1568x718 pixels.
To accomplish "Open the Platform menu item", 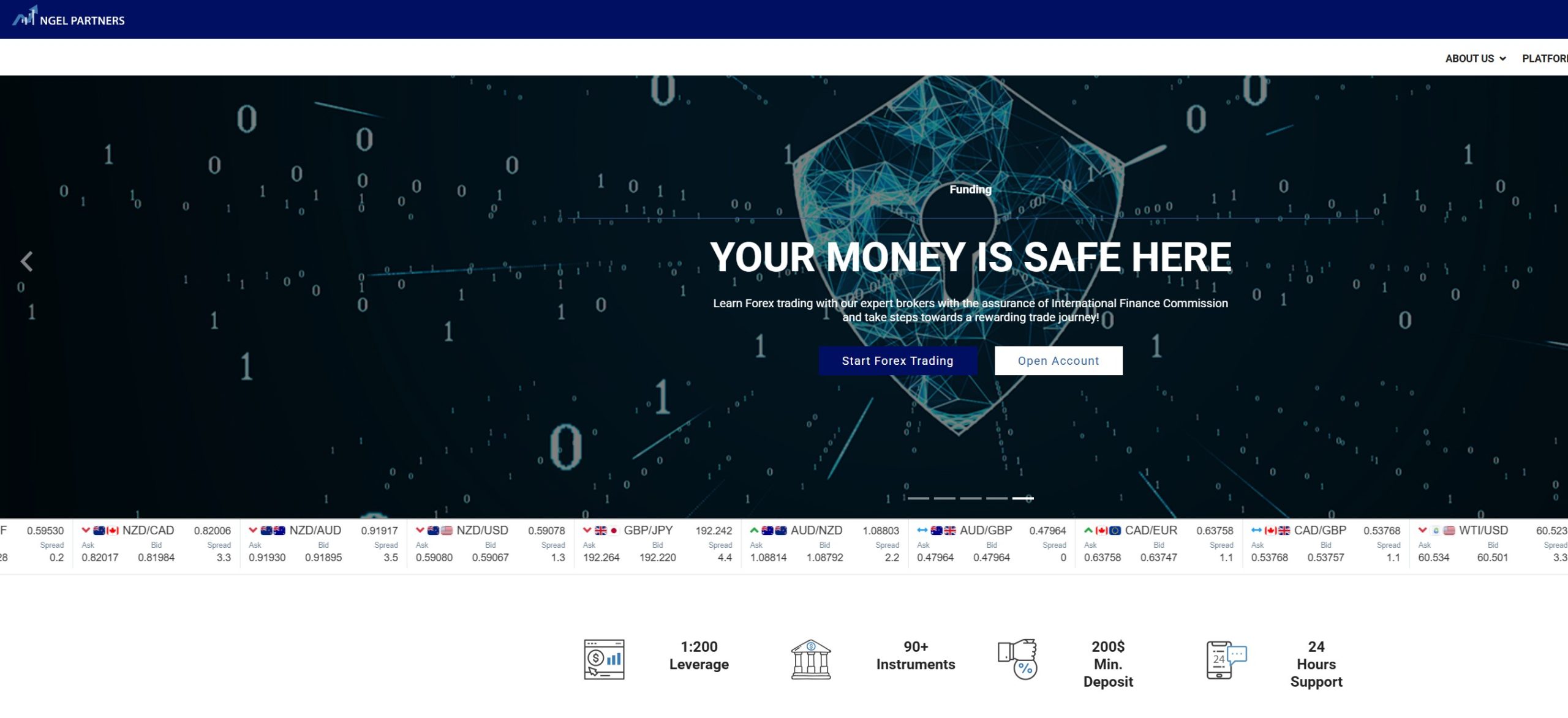I will point(1545,59).
